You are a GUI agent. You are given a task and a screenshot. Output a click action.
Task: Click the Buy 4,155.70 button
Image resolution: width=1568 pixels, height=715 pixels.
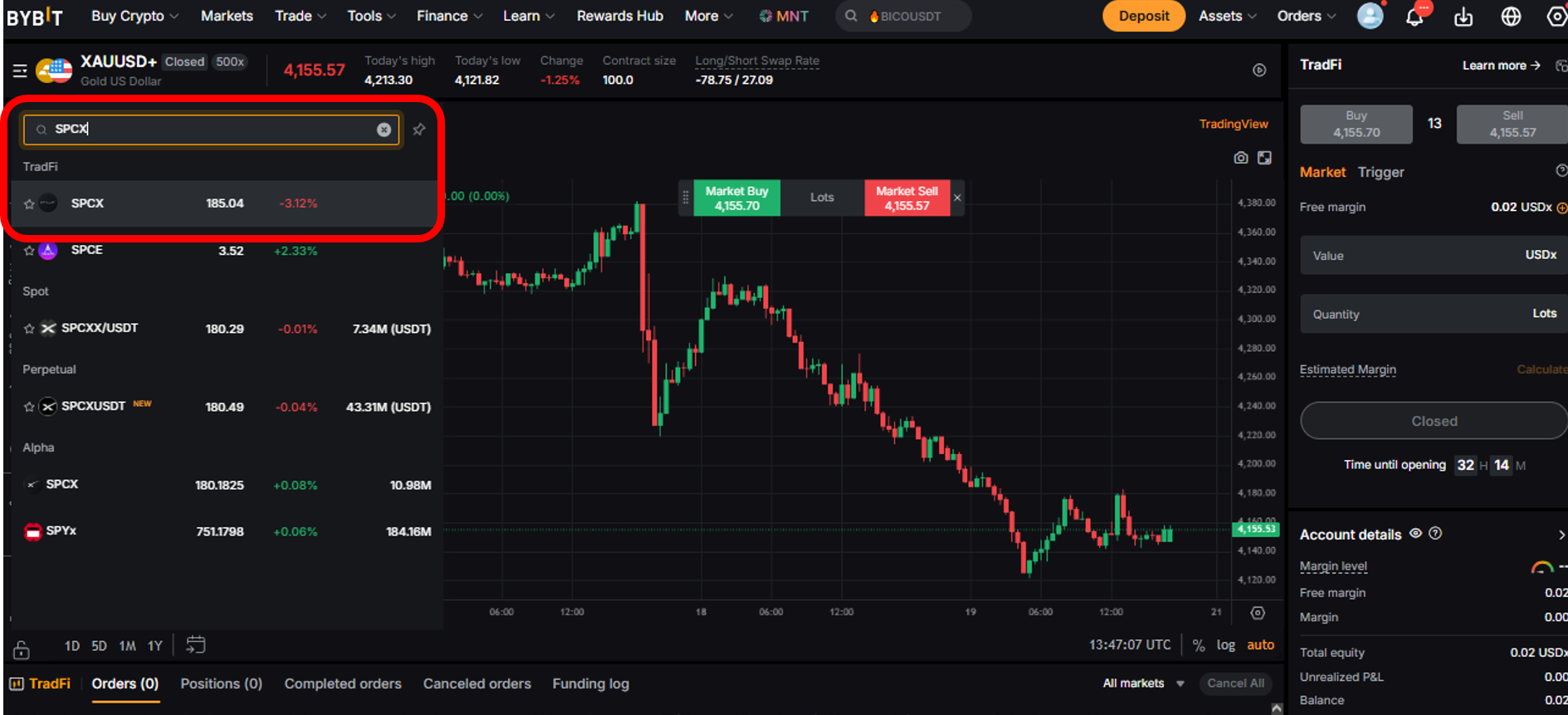tap(1356, 124)
